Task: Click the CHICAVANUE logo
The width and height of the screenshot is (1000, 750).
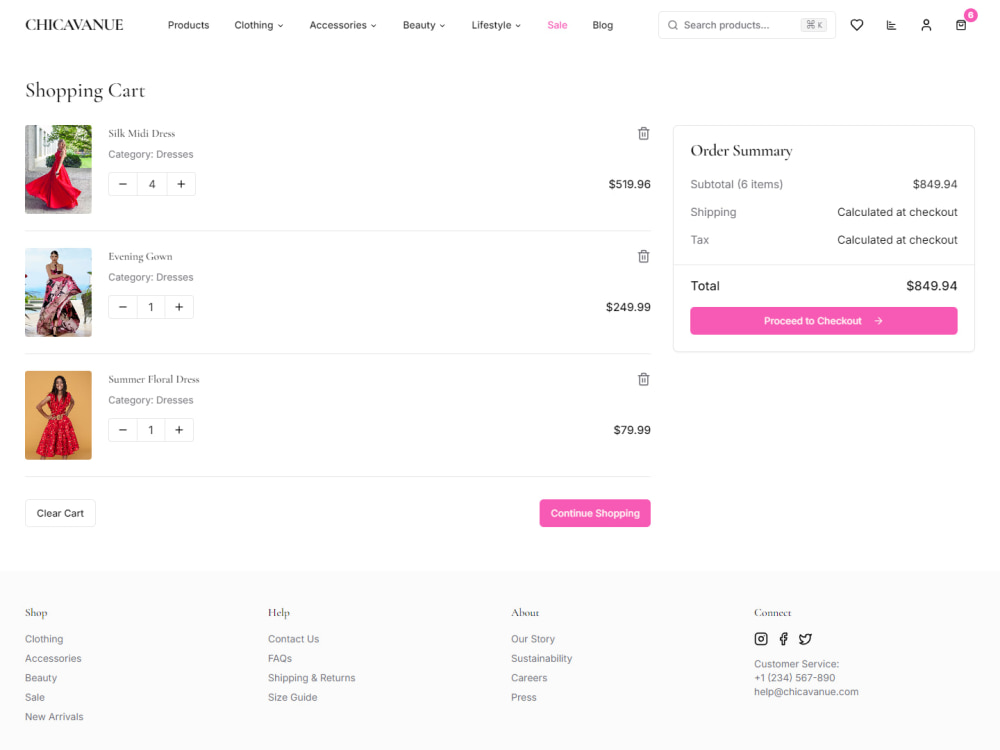Action: 74,25
